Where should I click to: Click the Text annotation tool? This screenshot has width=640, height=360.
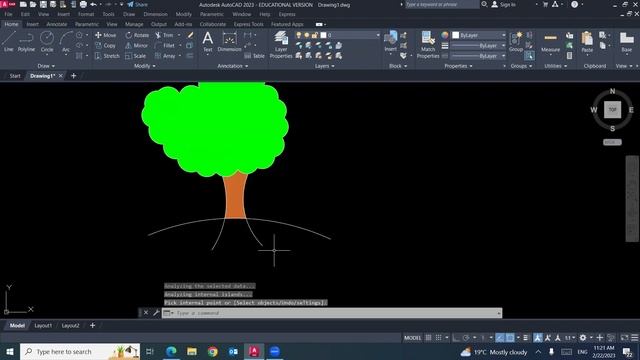208,42
